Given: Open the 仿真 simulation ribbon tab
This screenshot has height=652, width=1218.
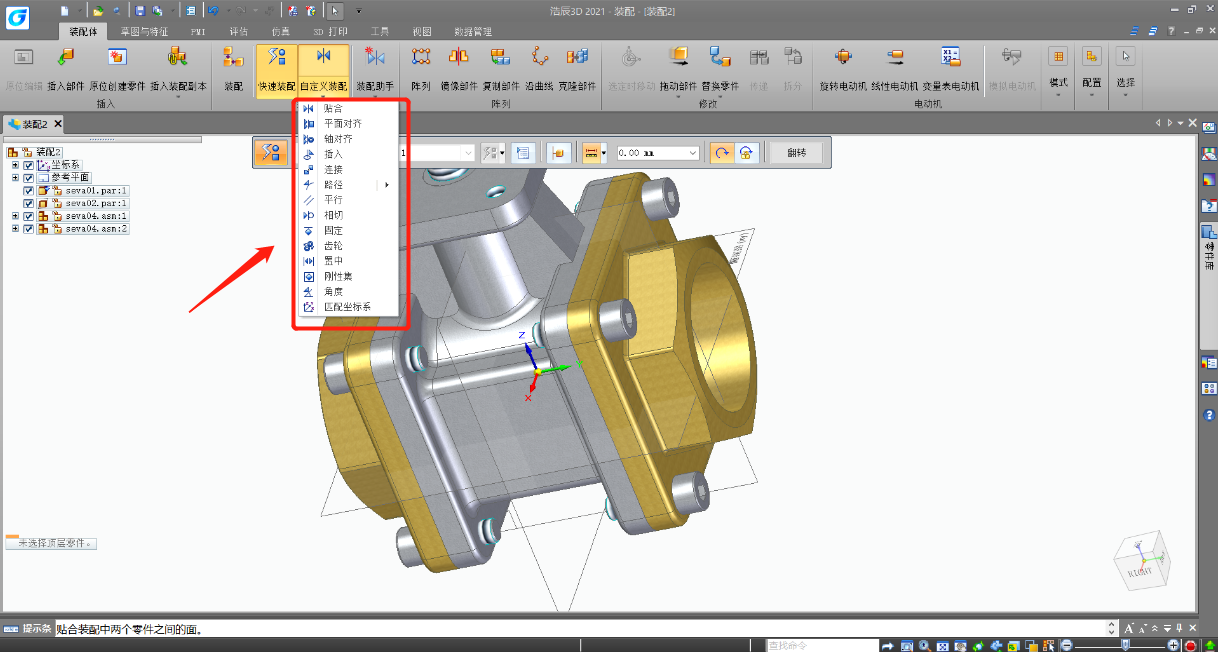Looking at the screenshot, I should (x=281, y=31).
